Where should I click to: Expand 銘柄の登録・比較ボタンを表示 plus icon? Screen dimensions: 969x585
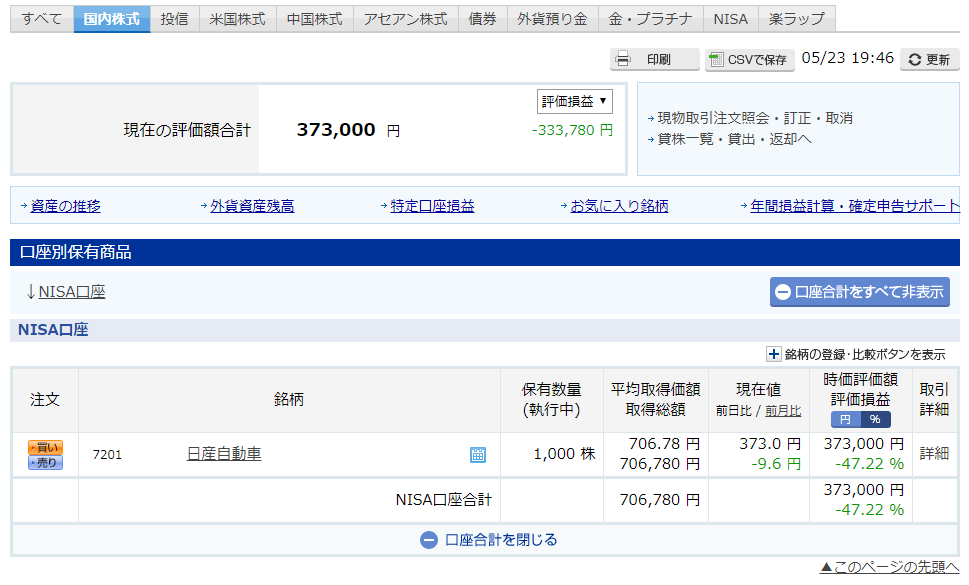coord(773,354)
